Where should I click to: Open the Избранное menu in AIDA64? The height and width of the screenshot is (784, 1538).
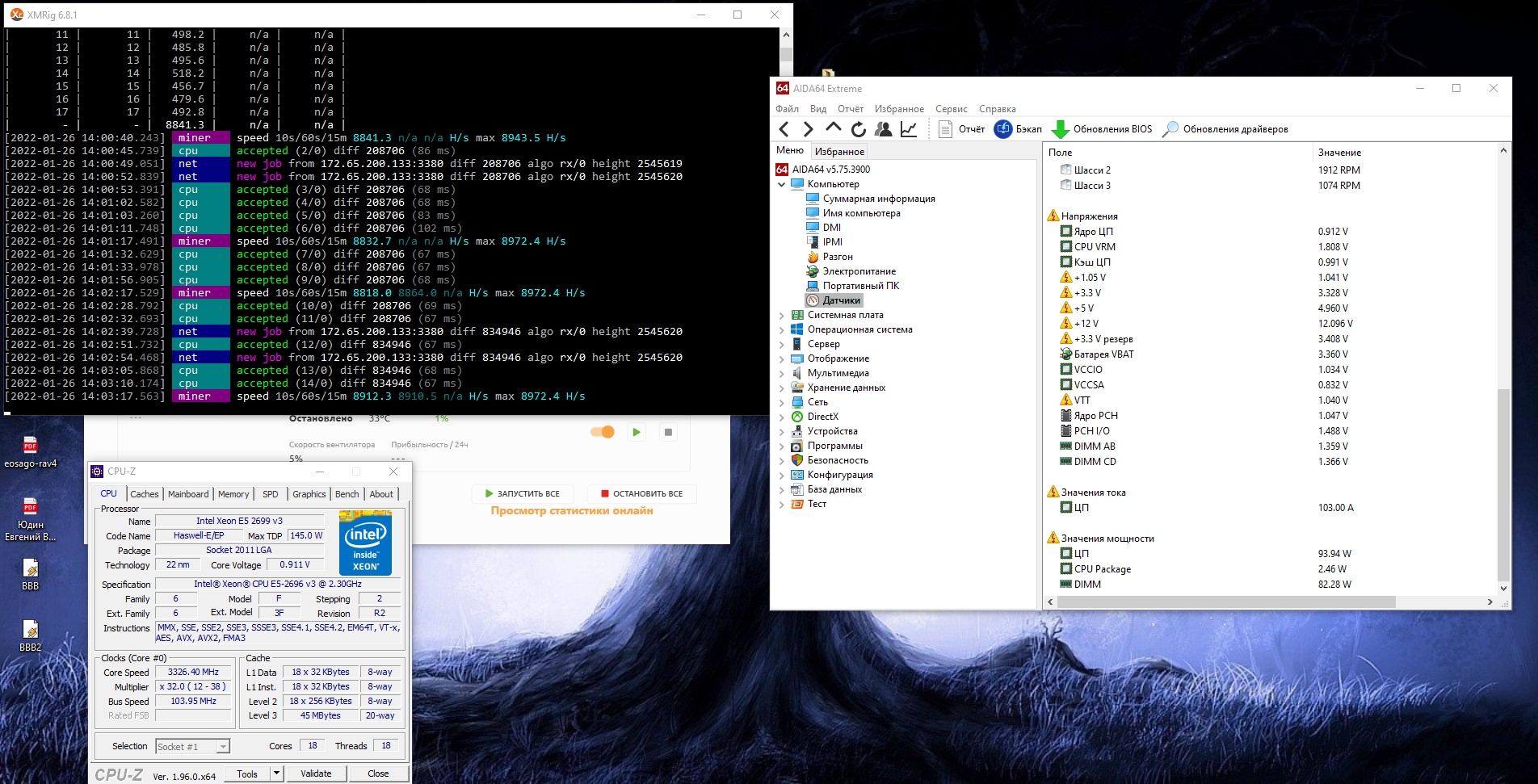(x=899, y=109)
